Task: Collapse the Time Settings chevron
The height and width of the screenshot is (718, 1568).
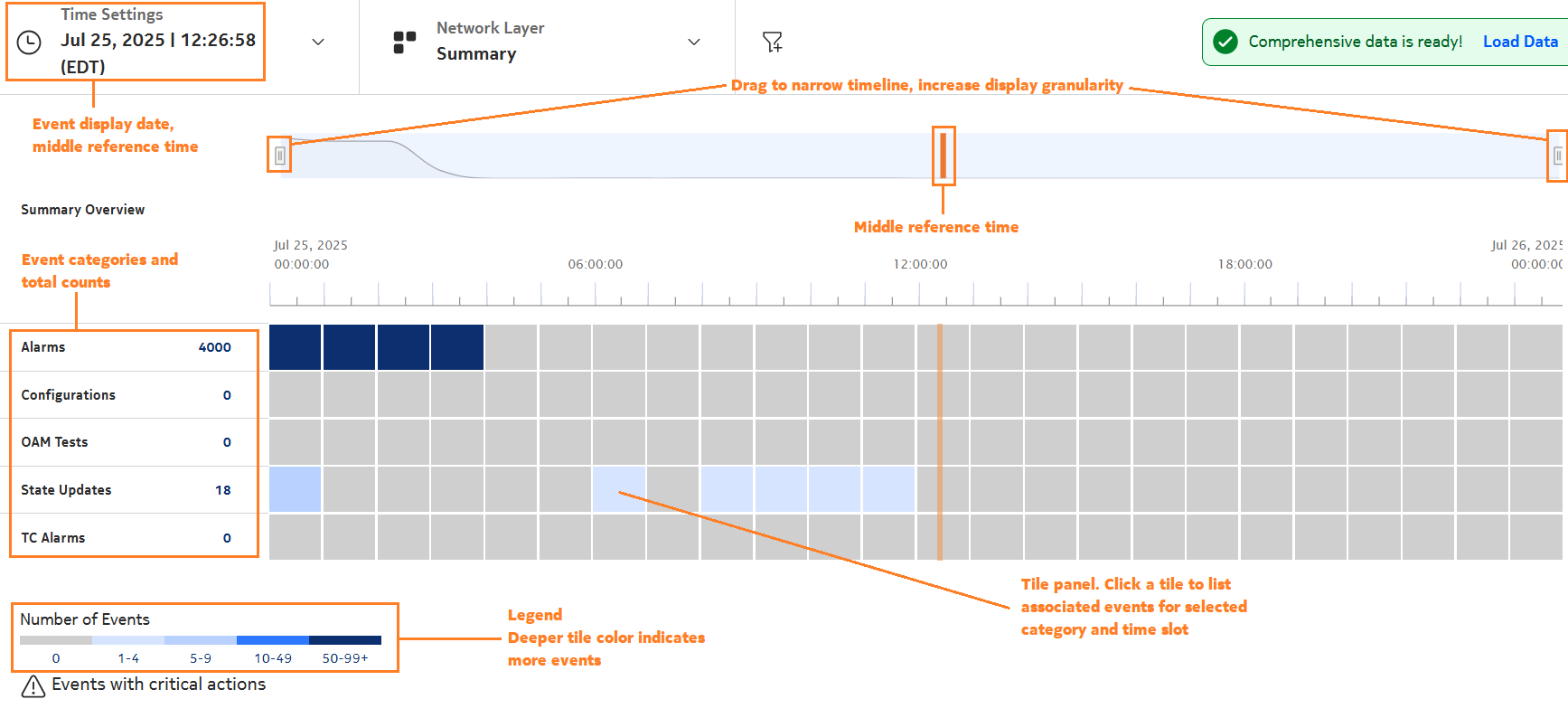Action: pyautogui.click(x=317, y=42)
